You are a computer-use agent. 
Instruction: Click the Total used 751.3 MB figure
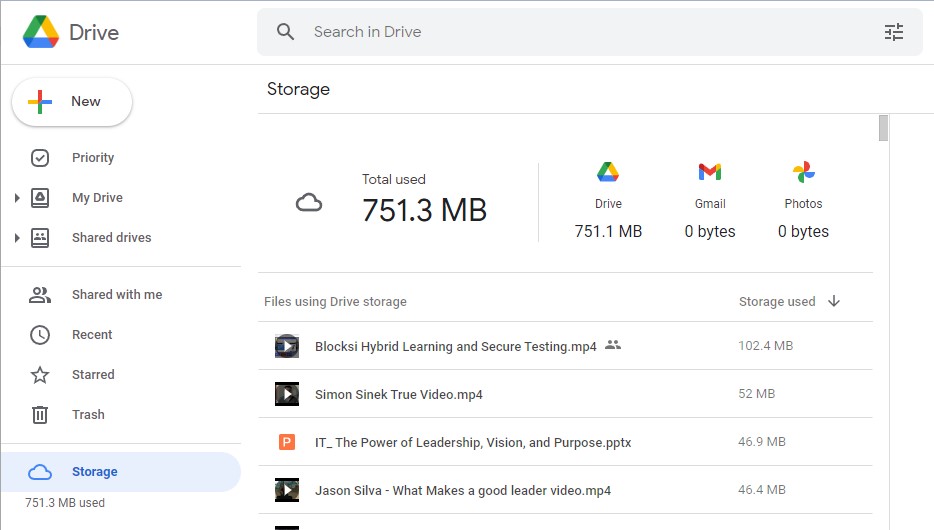pyautogui.click(x=425, y=210)
